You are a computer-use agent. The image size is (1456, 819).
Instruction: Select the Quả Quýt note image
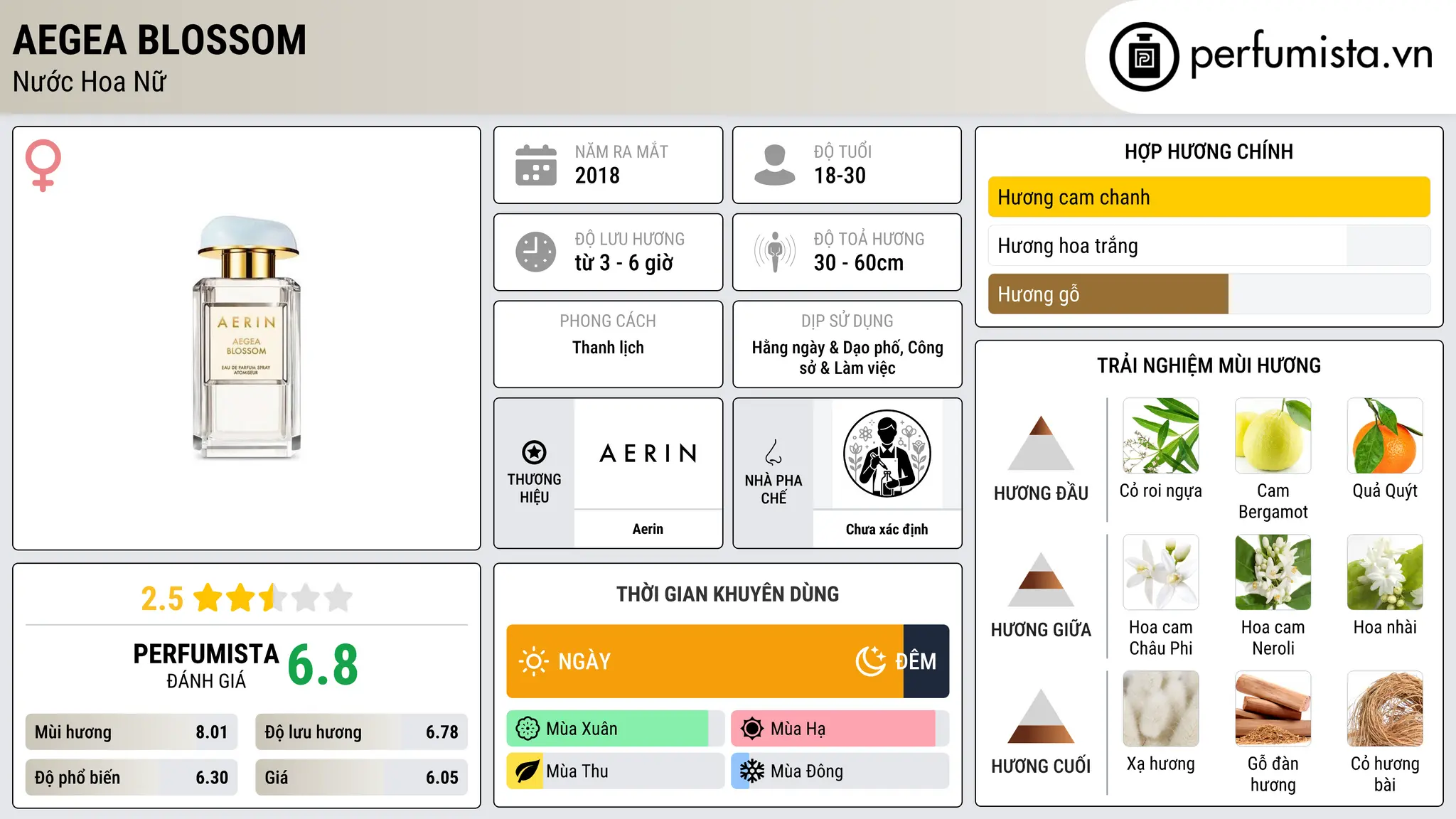(x=1385, y=436)
